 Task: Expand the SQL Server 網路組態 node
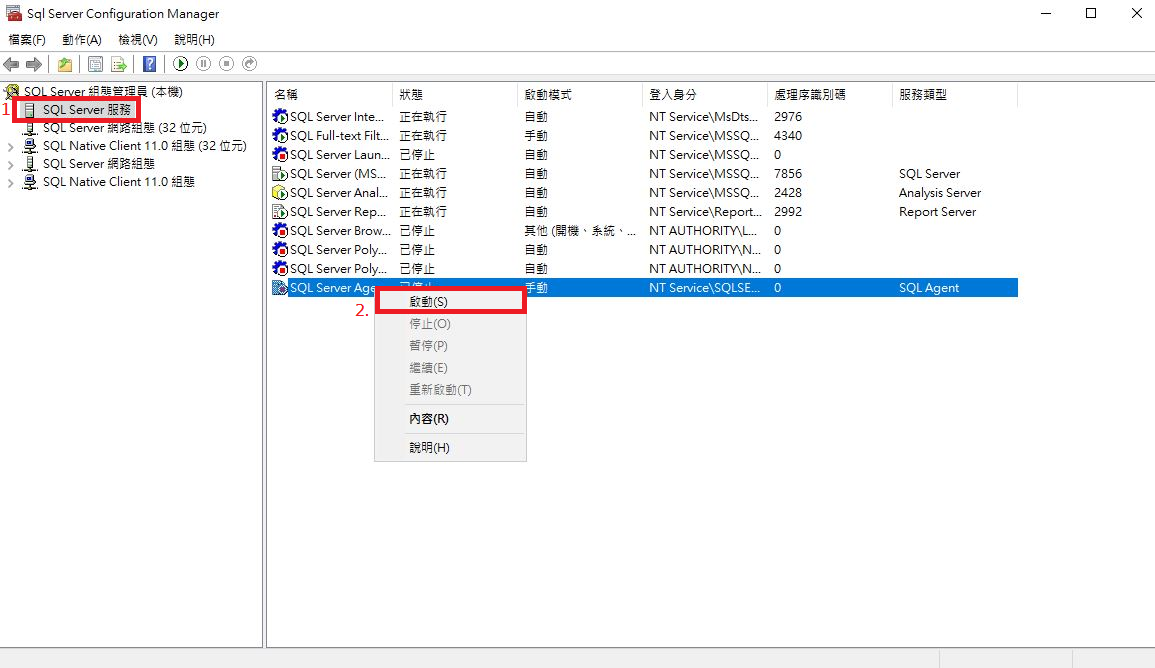[x=10, y=164]
